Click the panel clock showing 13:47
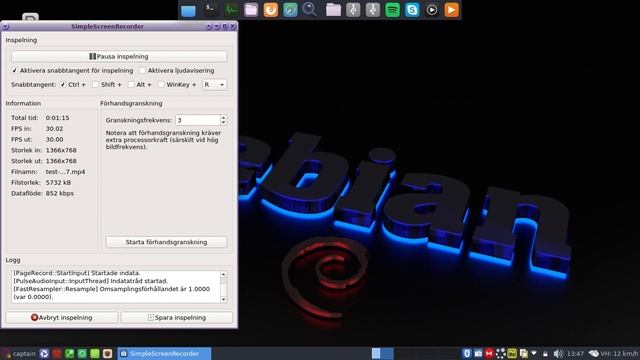Image resolution: width=640 pixels, height=360 pixels. [x=575, y=353]
